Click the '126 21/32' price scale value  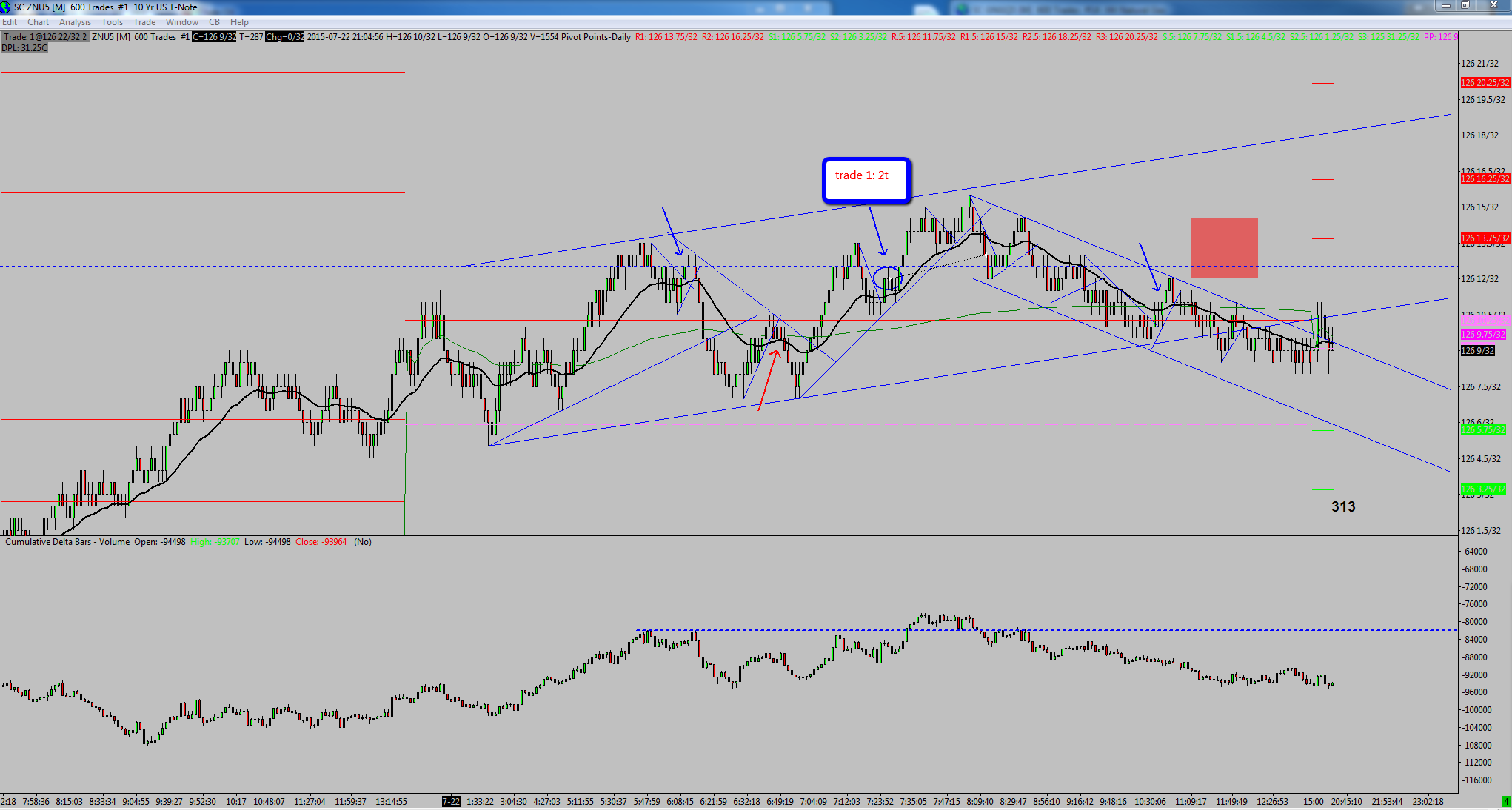click(1479, 64)
